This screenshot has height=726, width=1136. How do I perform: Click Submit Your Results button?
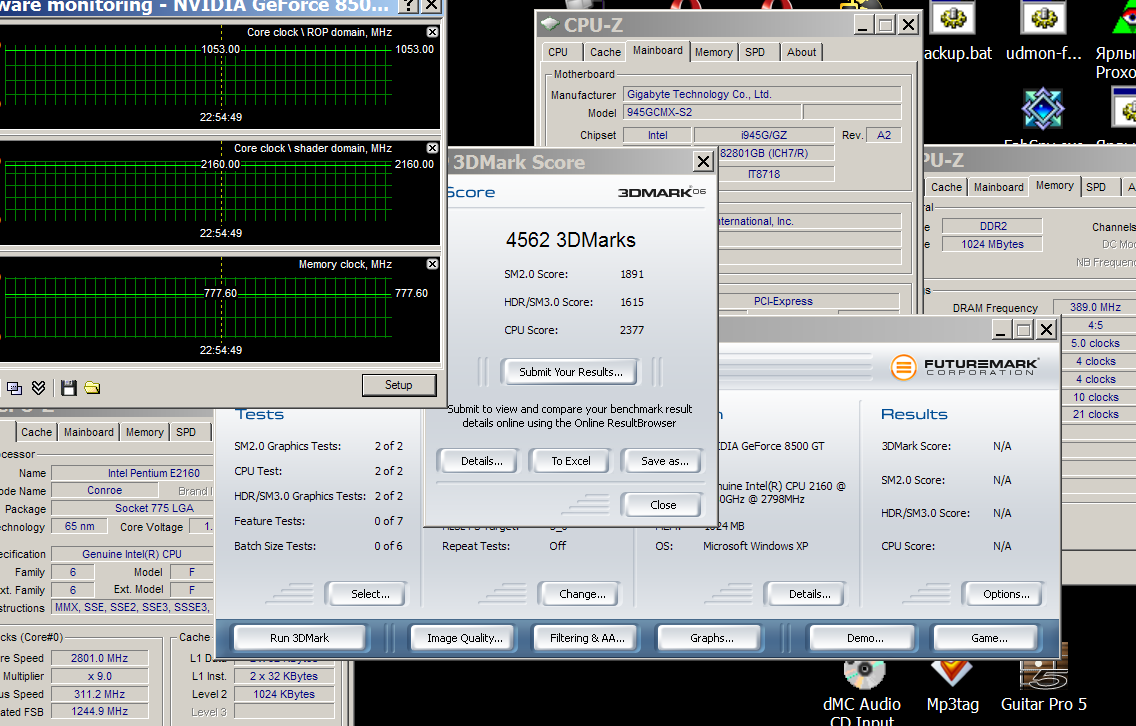570,372
